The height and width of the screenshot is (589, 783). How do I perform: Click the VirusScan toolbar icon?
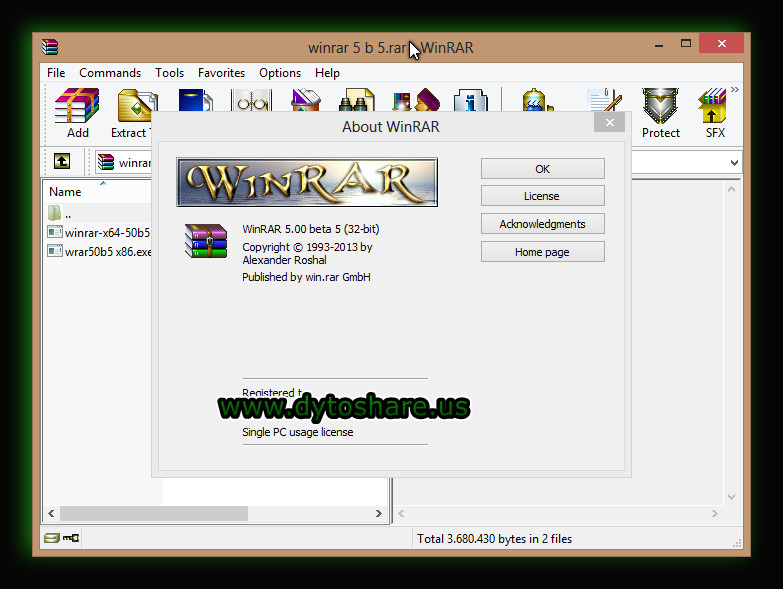(537, 100)
